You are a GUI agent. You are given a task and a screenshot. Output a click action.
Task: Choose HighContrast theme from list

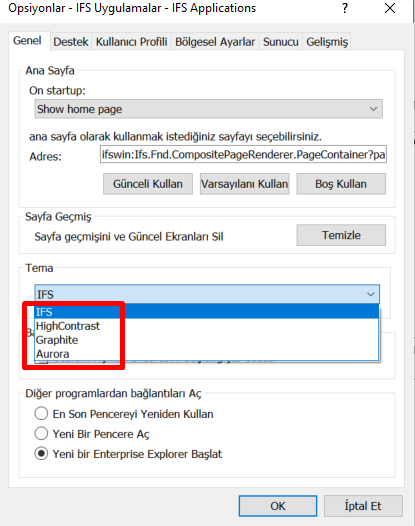coord(207,326)
